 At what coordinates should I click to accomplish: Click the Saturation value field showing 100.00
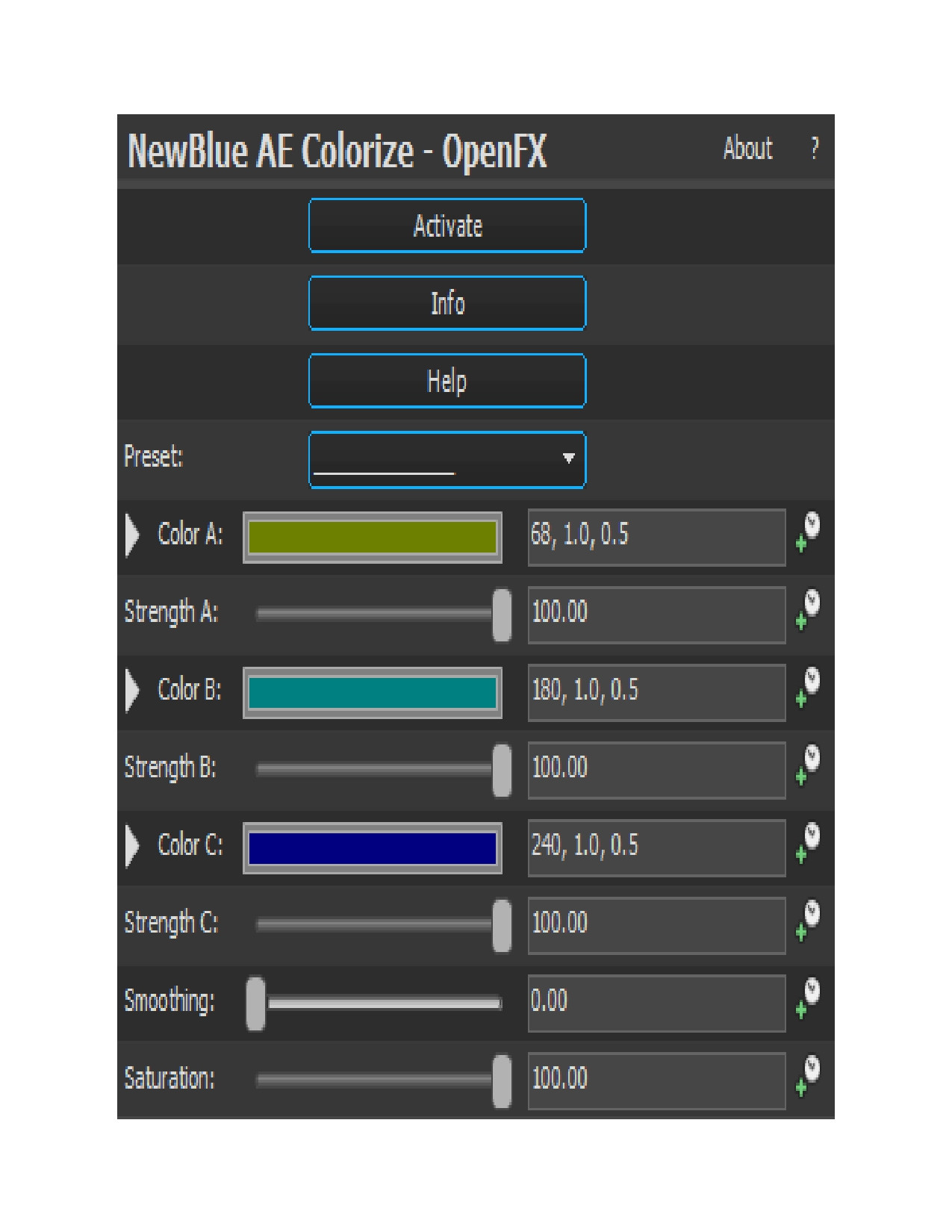pos(656,1080)
